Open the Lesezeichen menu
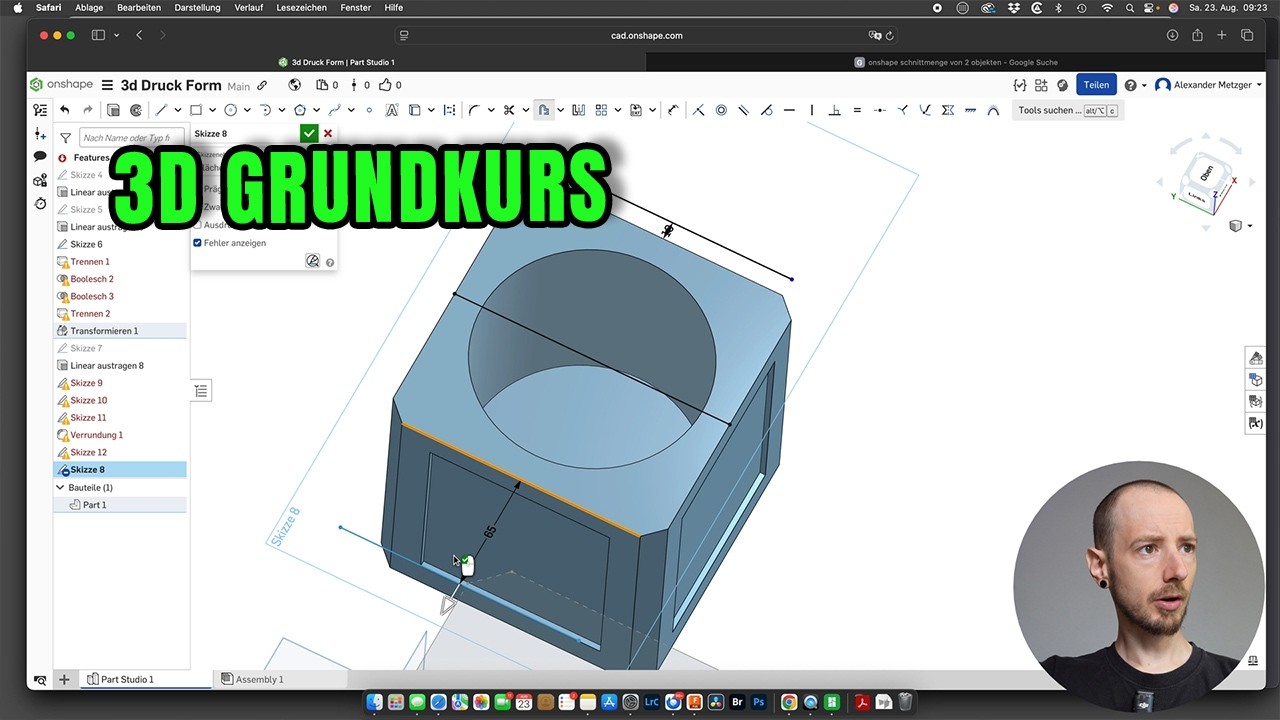1280x720 pixels. pos(301,8)
